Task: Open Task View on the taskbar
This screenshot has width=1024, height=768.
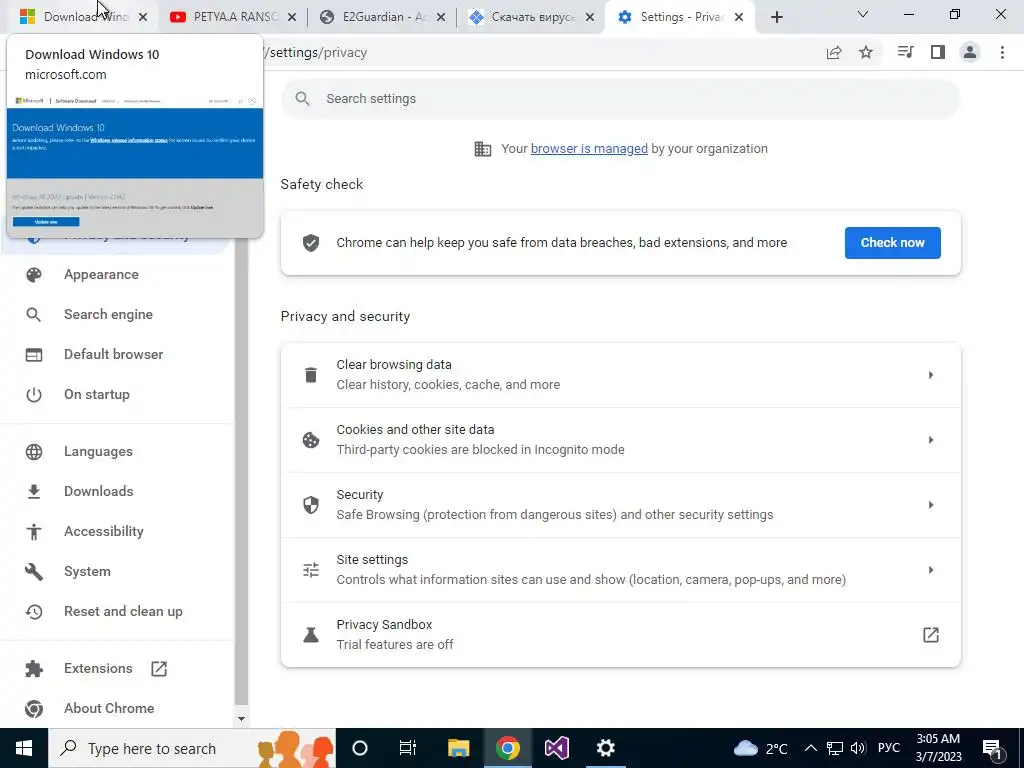Action: pyautogui.click(x=408, y=748)
